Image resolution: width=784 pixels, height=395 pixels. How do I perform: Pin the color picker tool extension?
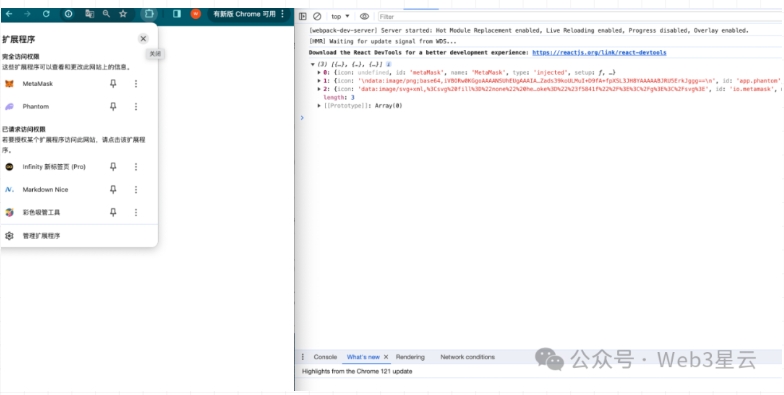point(113,212)
